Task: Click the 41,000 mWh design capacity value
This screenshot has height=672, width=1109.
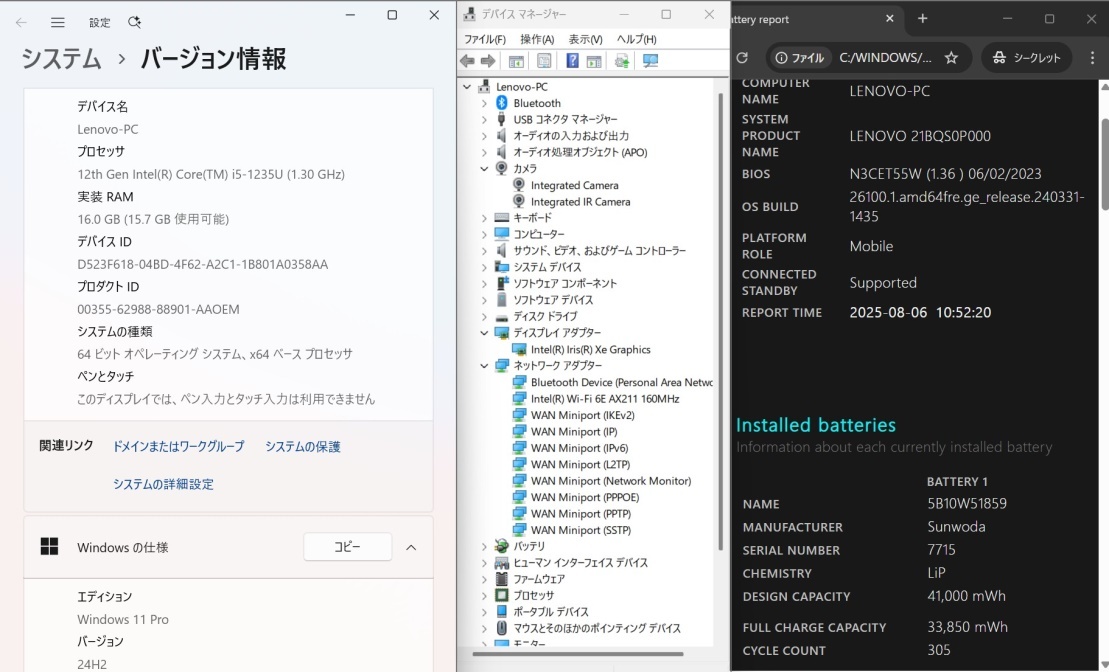Action: [966, 596]
